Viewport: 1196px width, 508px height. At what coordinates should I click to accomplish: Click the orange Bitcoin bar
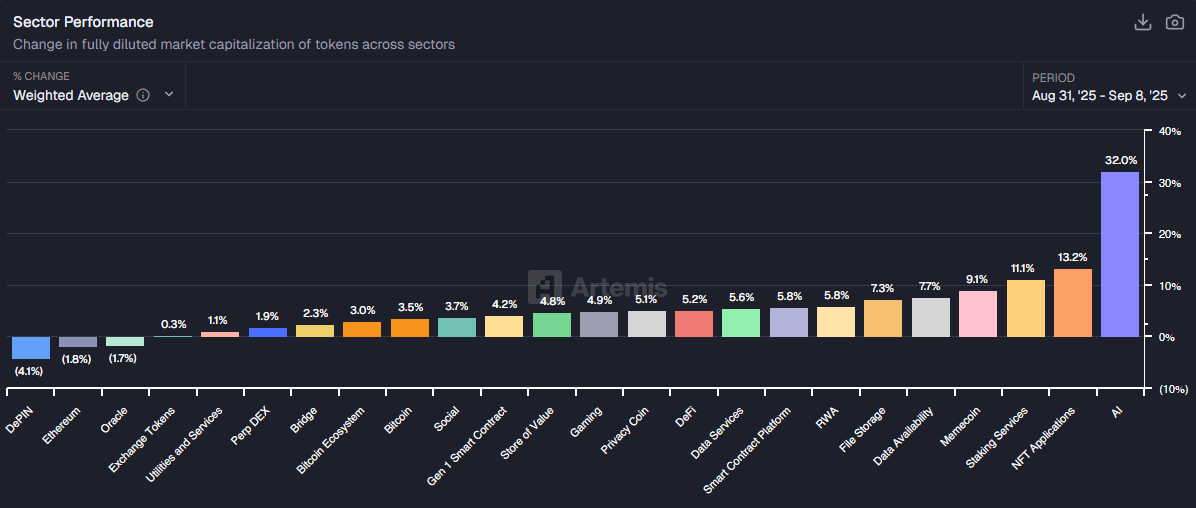[409, 327]
